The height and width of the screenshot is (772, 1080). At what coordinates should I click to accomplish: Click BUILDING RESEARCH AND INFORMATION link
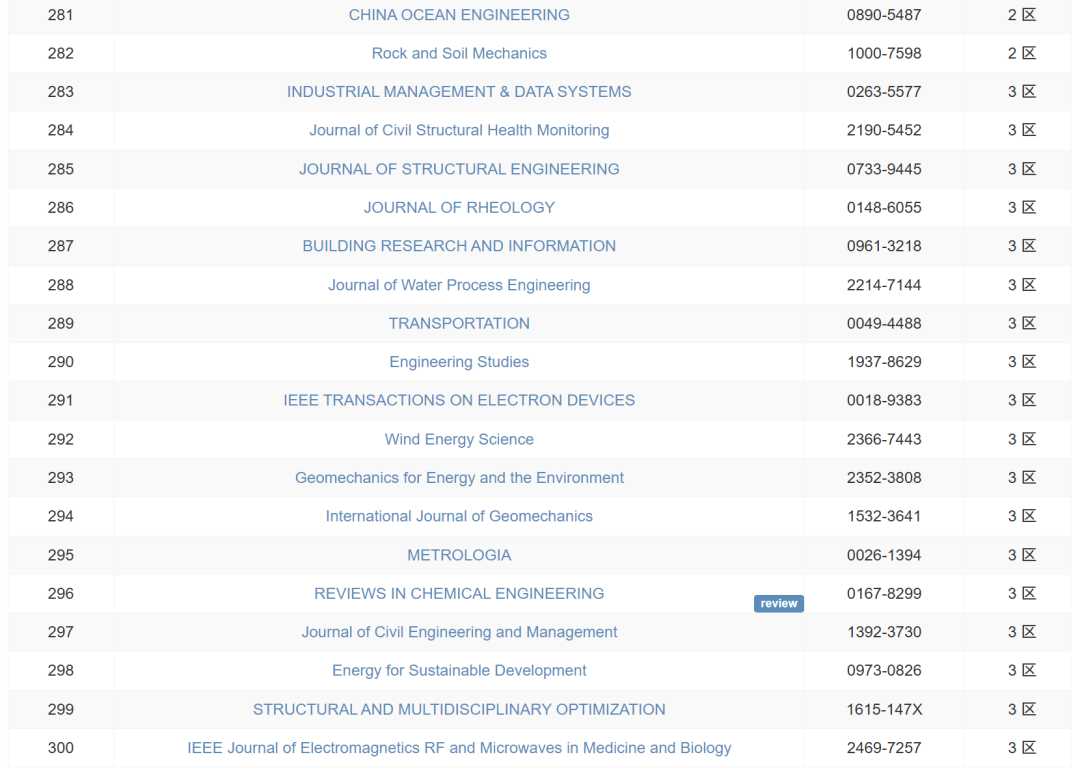tap(459, 247)
